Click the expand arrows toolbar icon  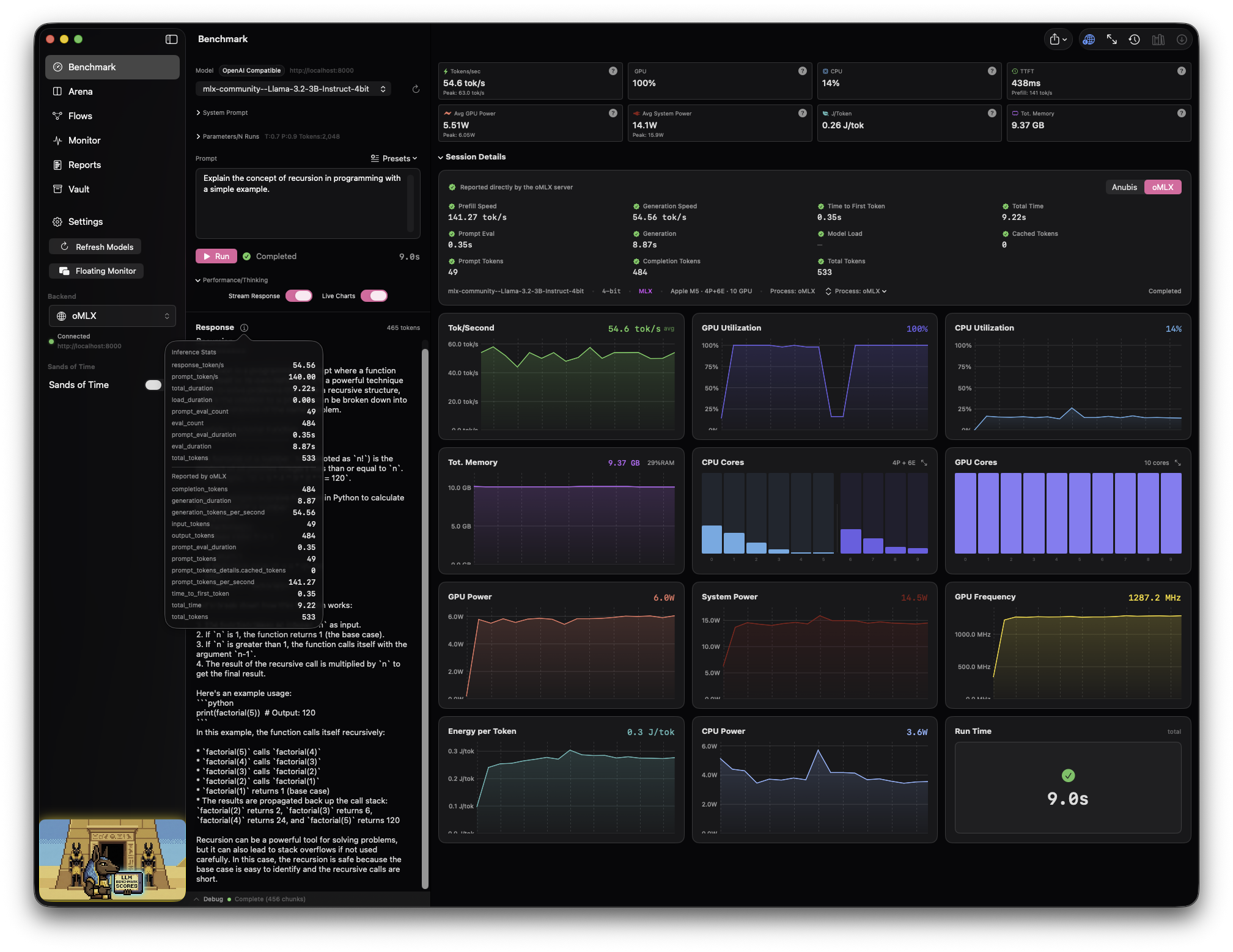click(x=1111, y=40)
